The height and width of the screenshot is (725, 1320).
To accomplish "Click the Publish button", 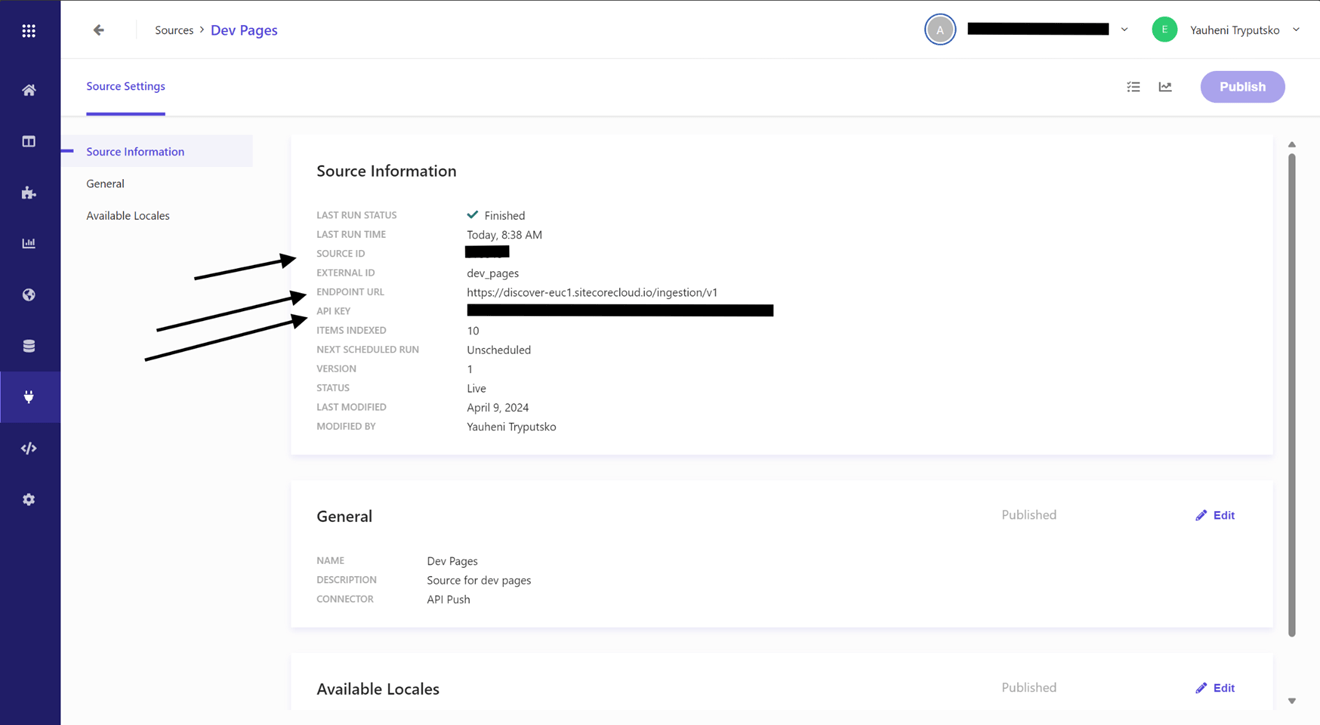I will (1242, 87).
